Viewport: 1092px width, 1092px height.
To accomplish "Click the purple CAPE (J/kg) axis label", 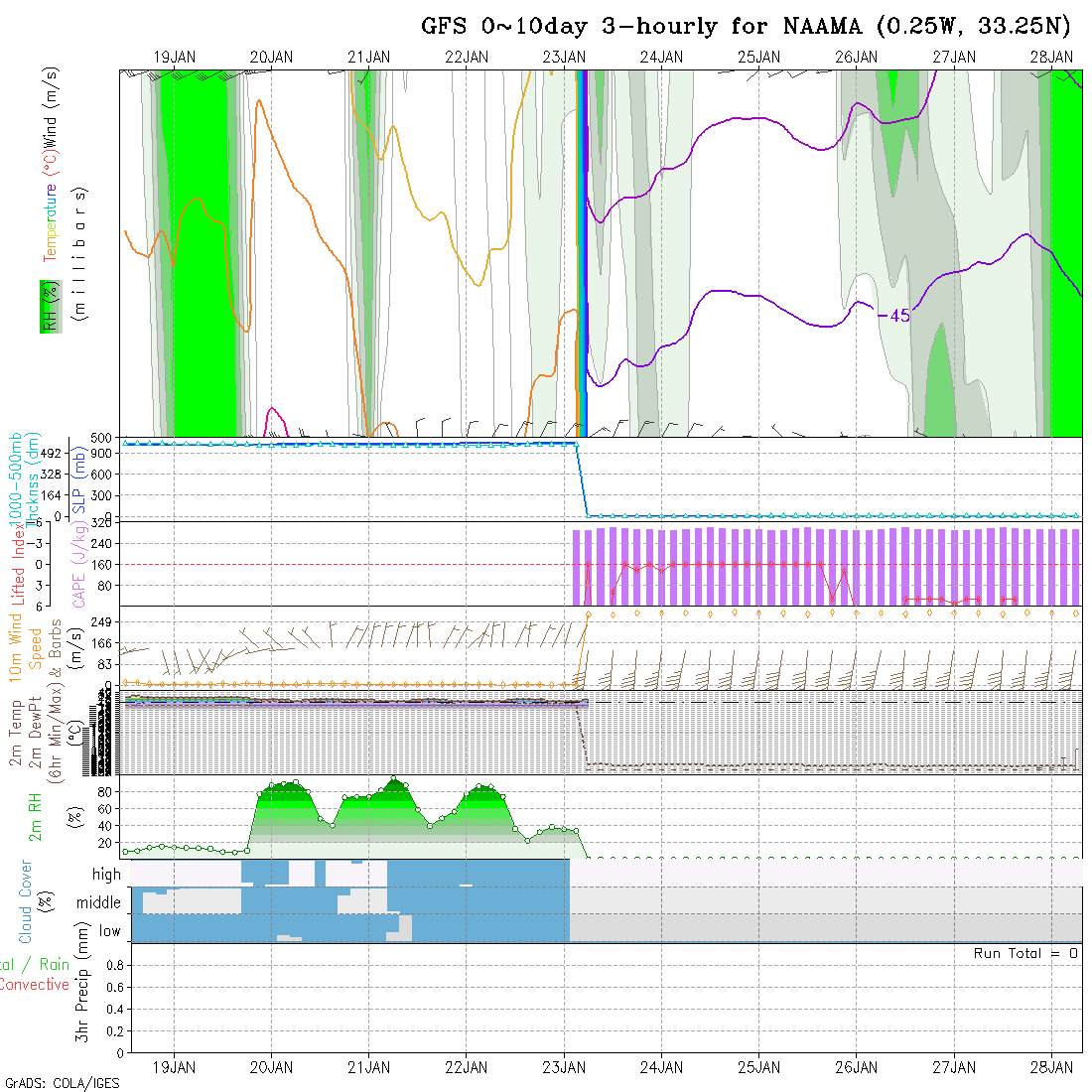I will (x=77, y=566).
